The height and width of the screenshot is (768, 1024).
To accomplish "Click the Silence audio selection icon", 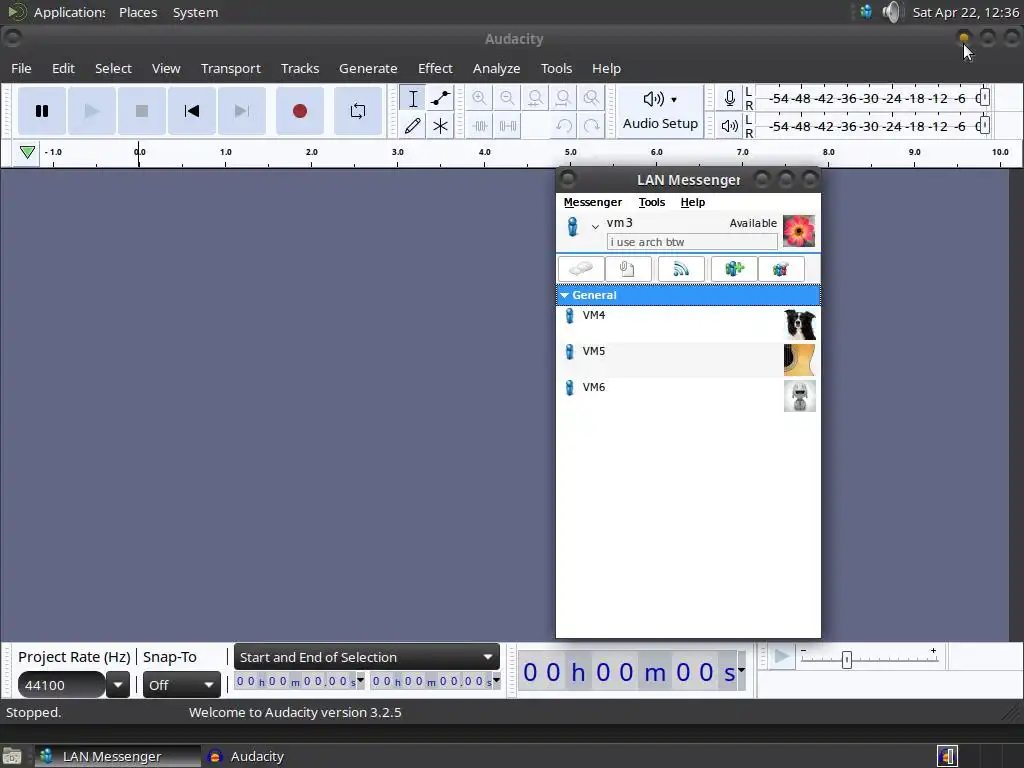I will [507, 125].
